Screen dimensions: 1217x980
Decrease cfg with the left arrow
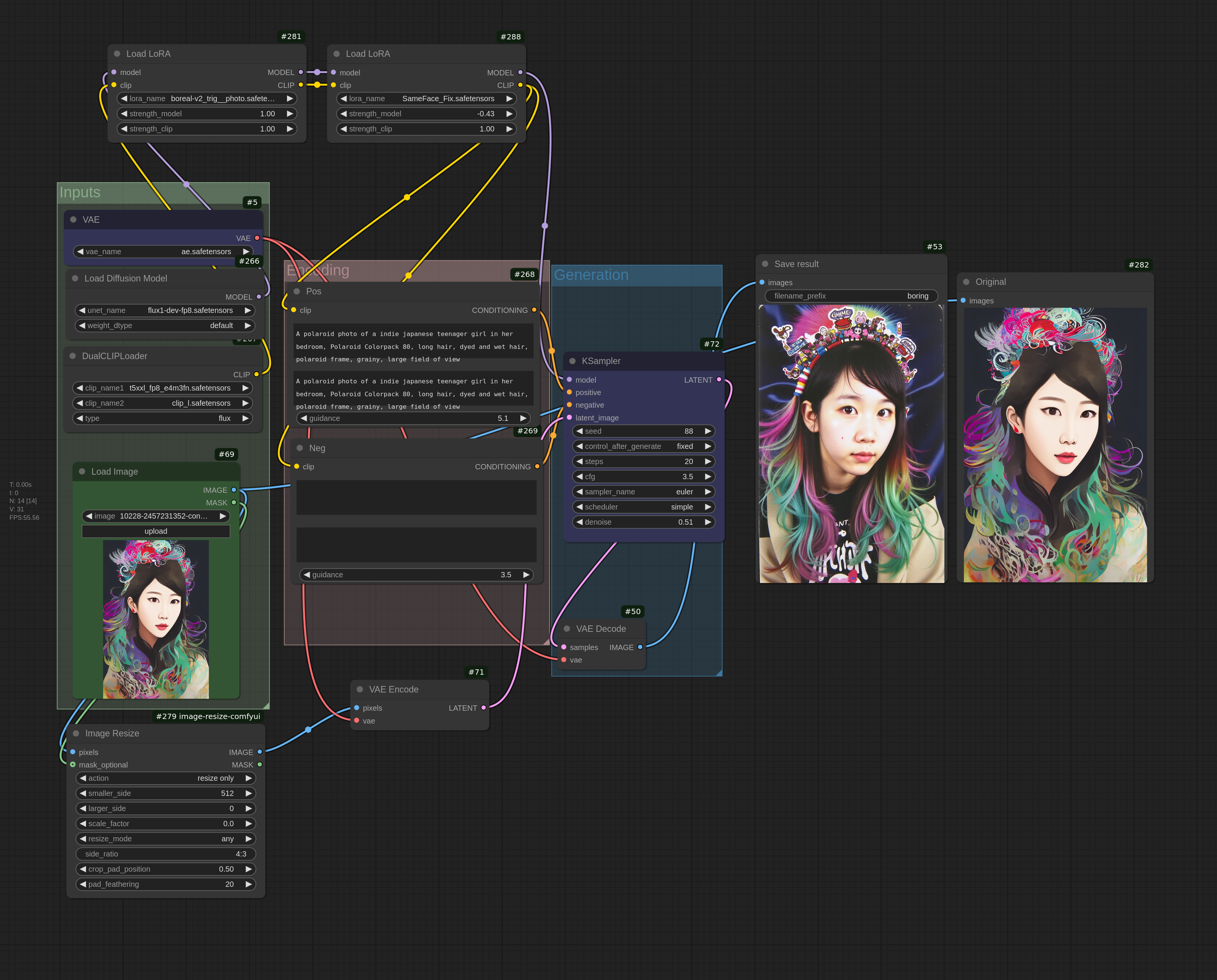[x=580, y=477]
